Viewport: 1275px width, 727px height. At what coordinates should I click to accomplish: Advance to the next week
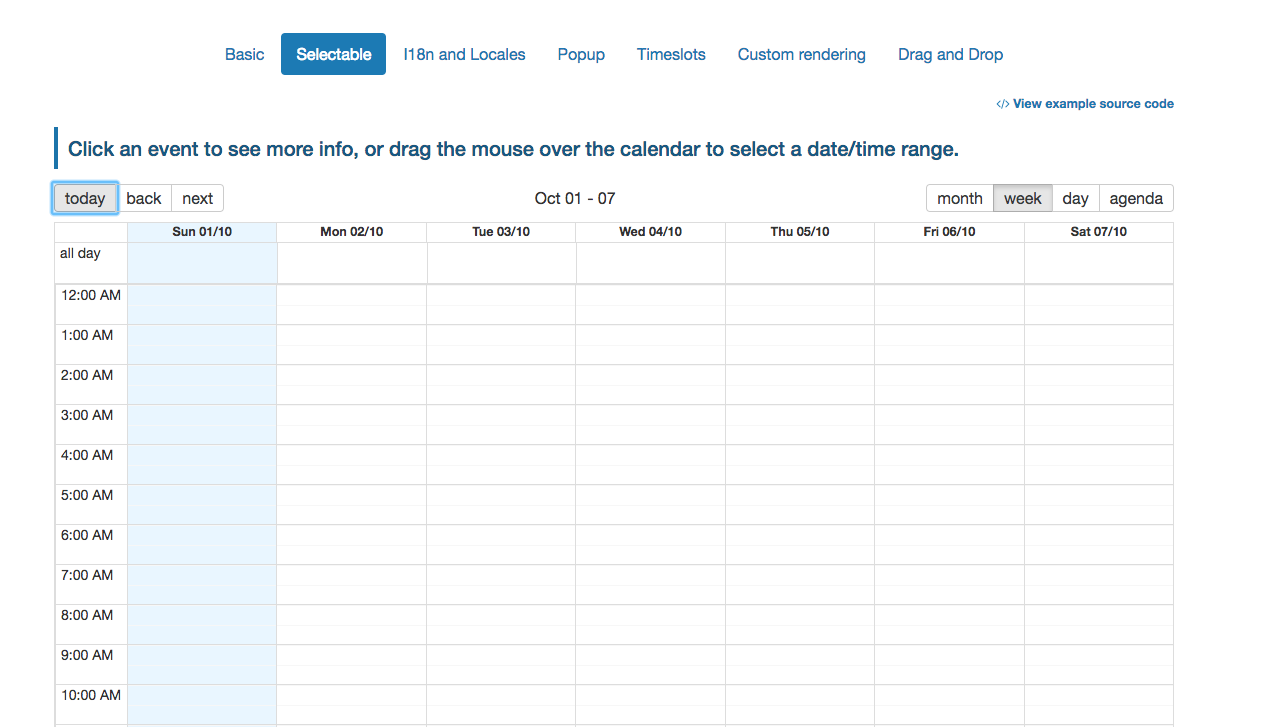click(x=198, y=198)
